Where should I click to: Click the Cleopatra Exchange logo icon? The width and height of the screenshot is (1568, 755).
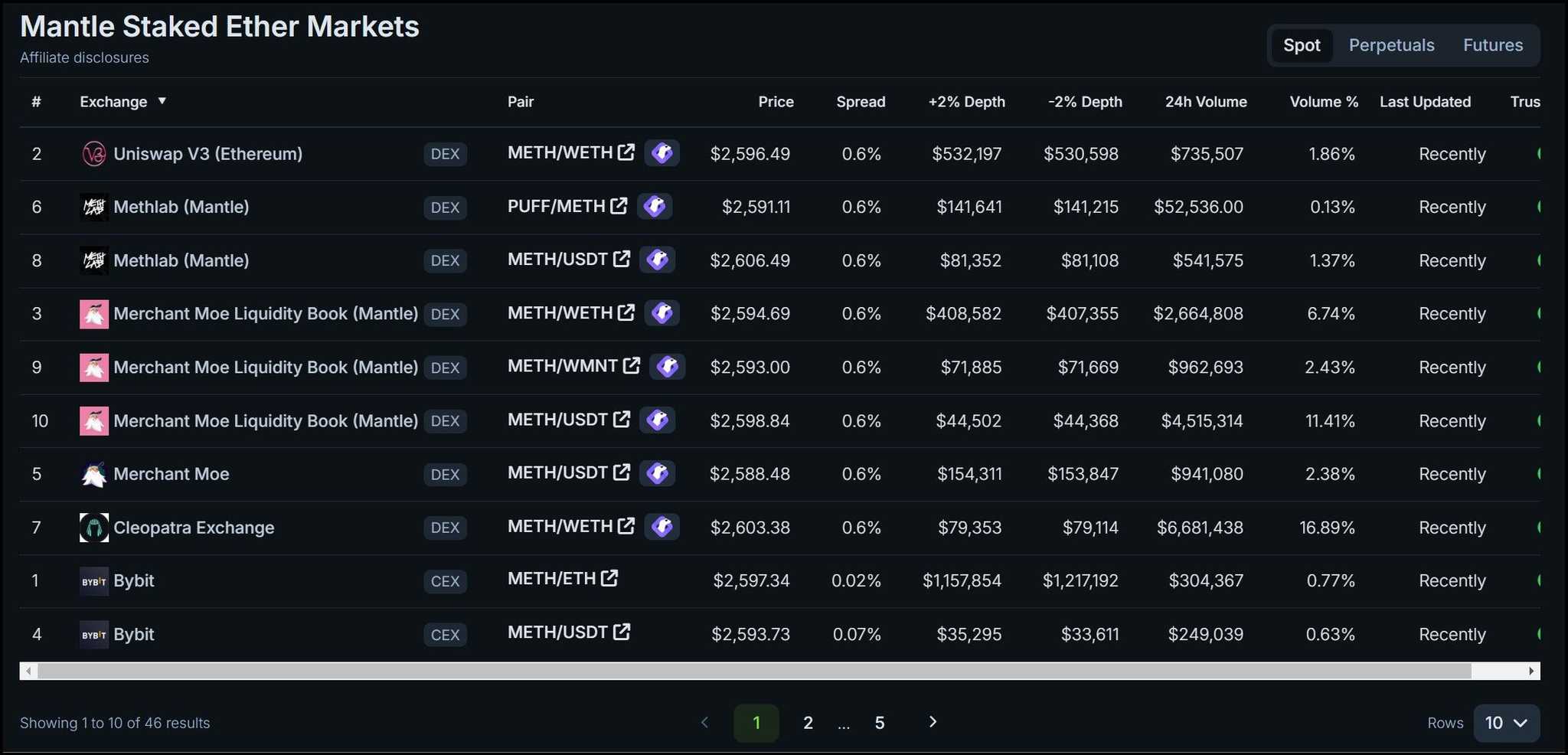point(93,528)
